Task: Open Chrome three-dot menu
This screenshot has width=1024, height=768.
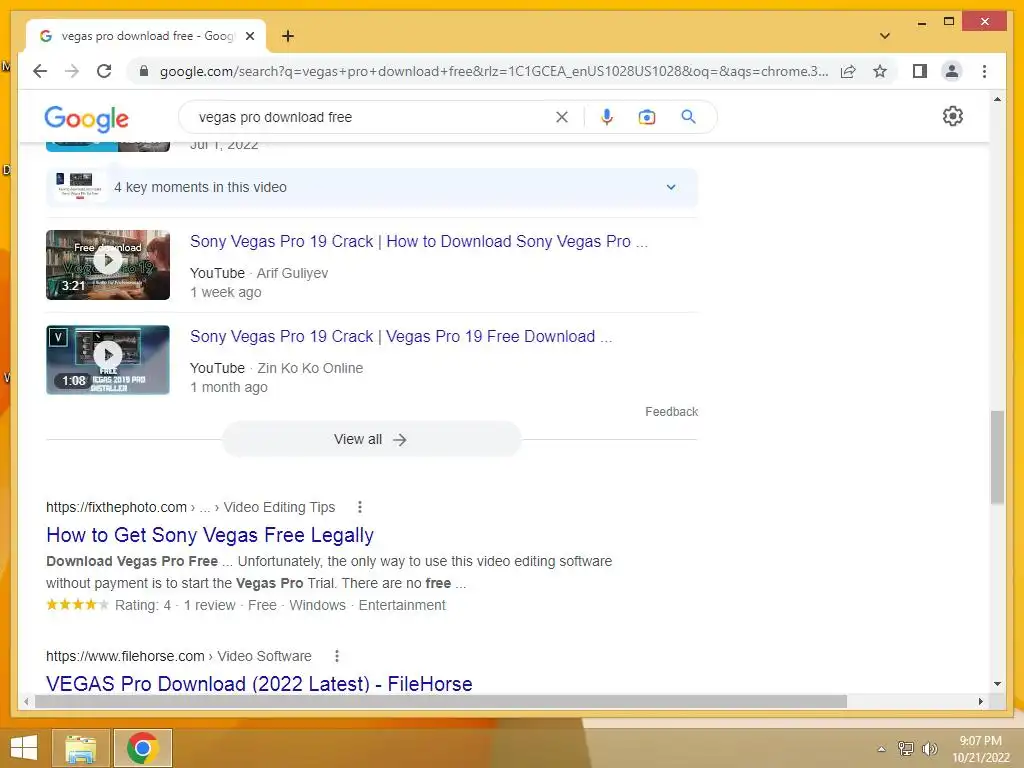Action: click(x=984, y=71)
